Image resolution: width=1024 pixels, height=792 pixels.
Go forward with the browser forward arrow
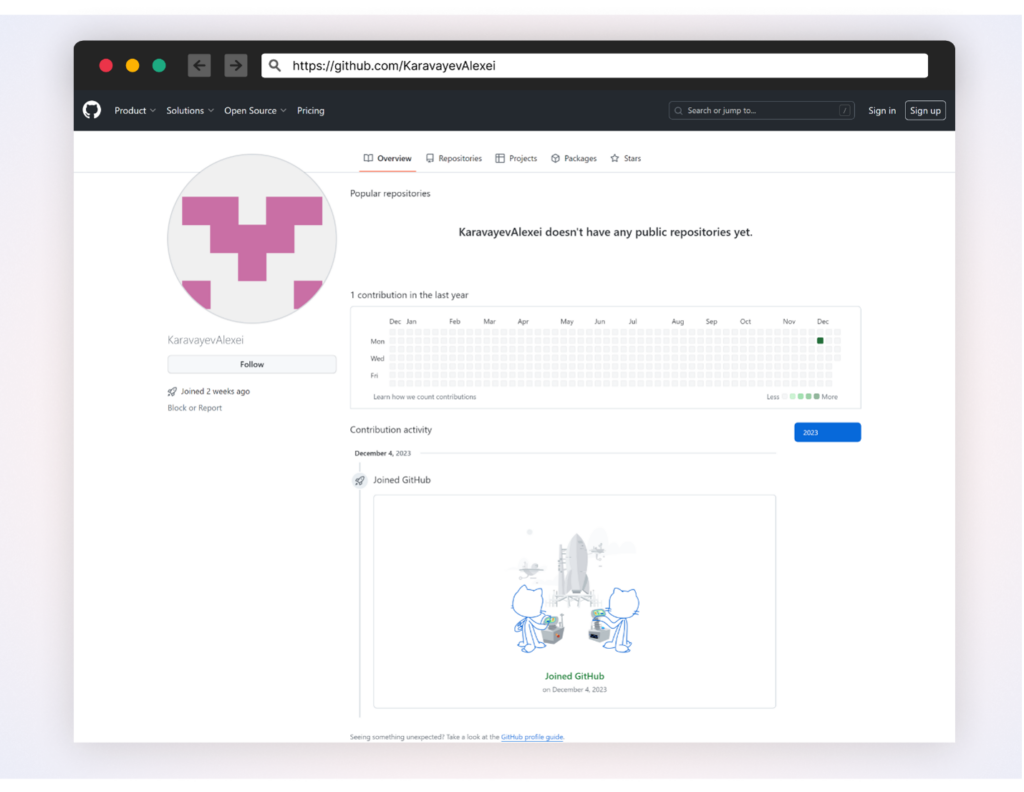[x=236, y=65]
